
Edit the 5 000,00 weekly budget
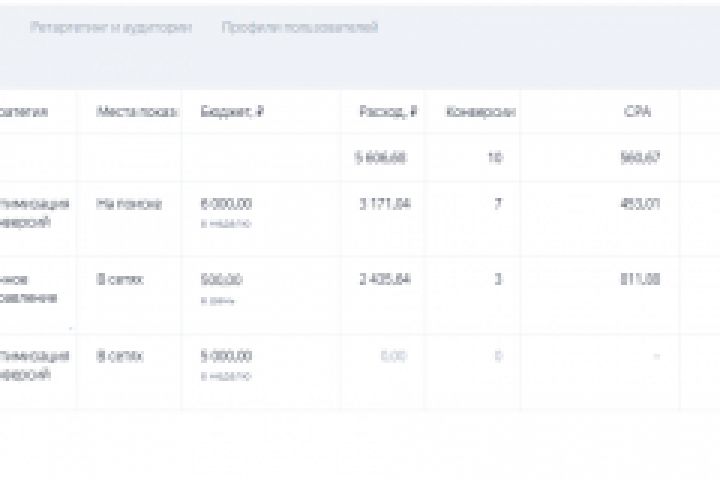click(x=226, y=356)
